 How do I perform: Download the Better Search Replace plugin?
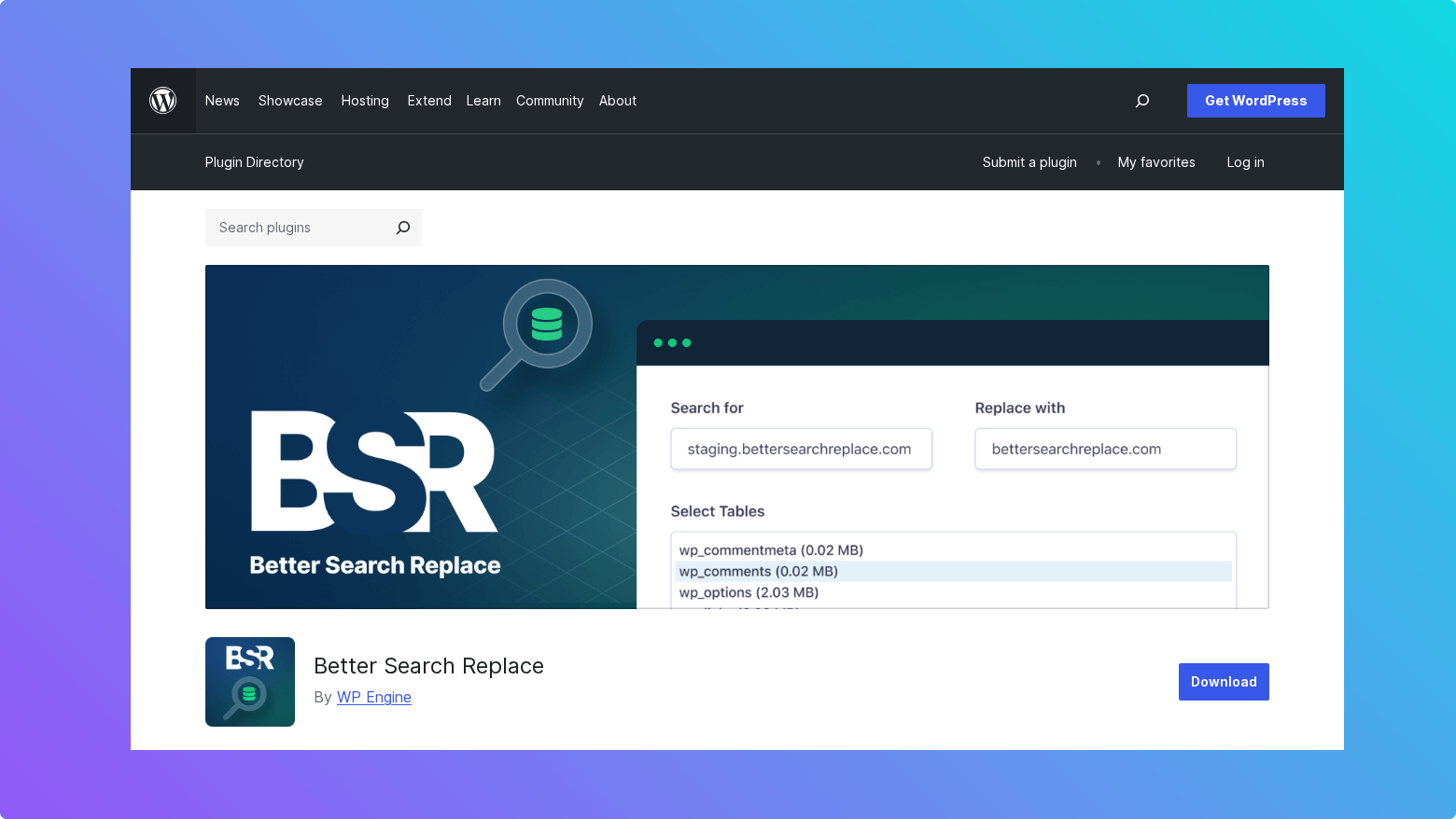[x=1224, y=681]
